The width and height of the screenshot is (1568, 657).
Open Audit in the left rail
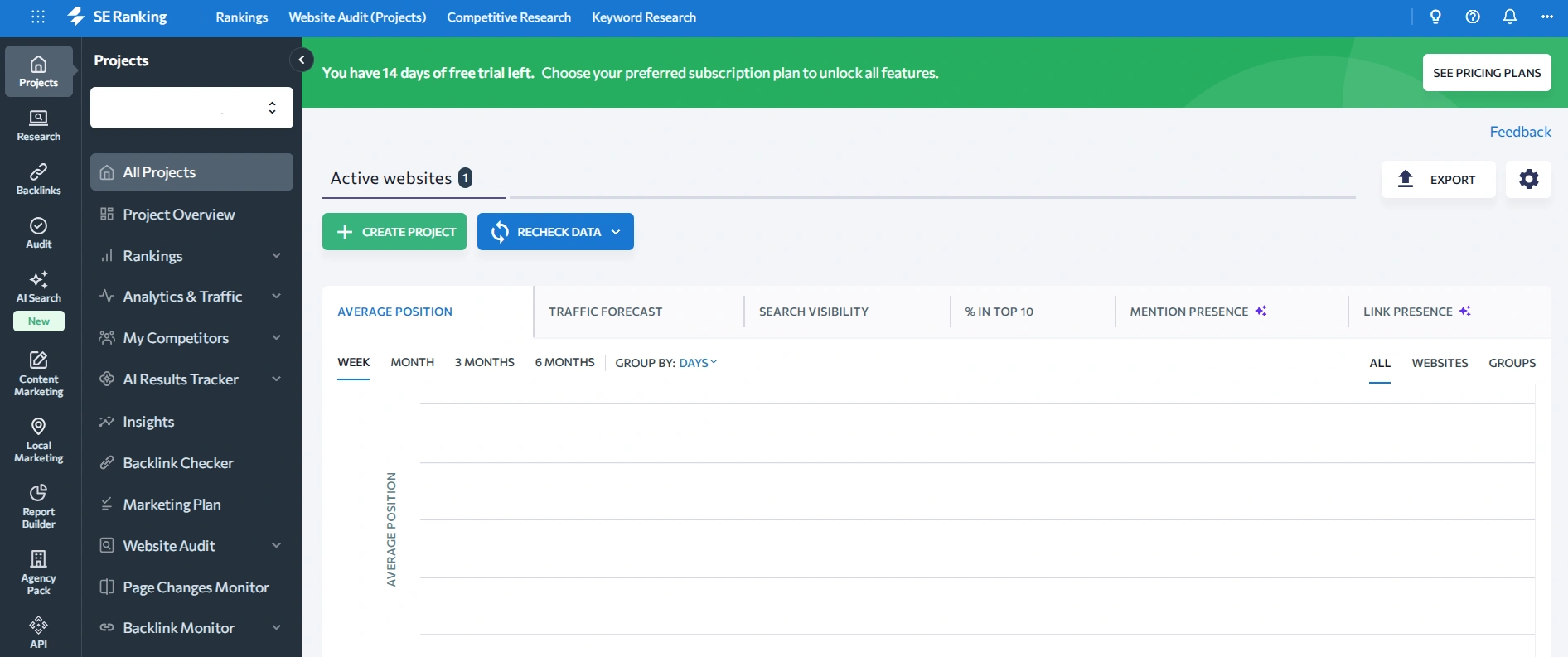click(x=39, y=233)
